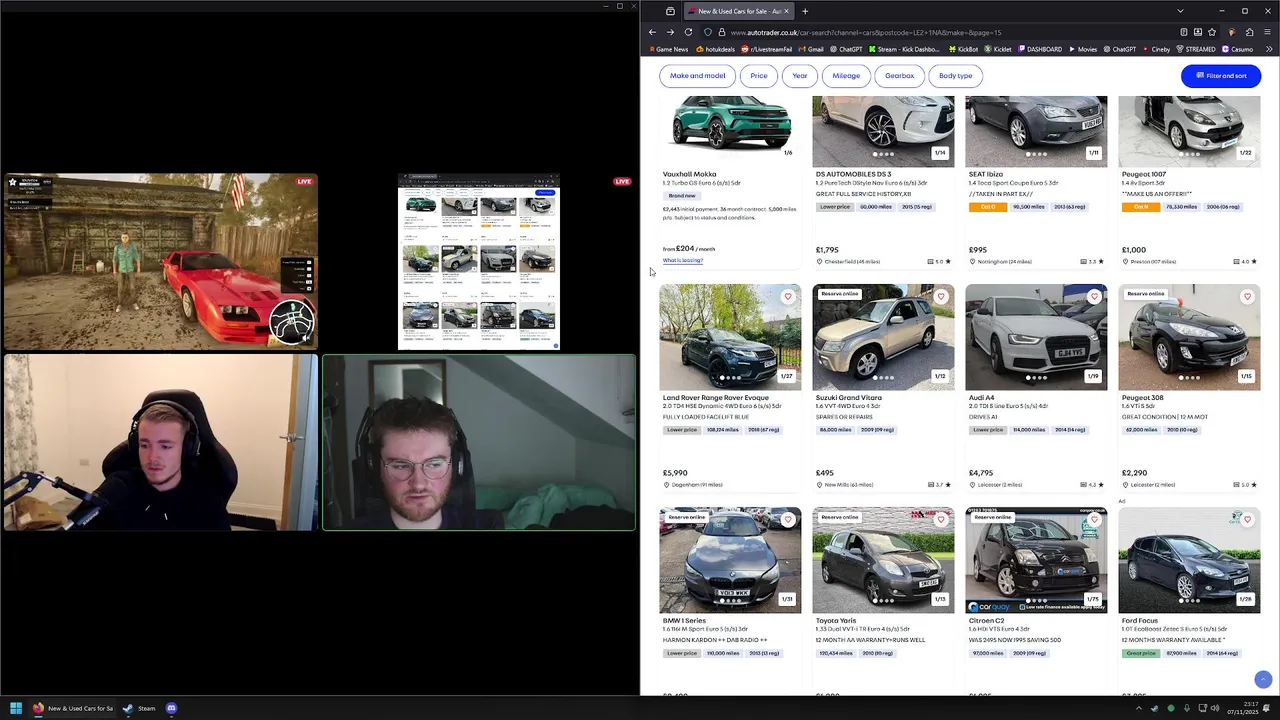Open the Price filter
The image size is (1280, 720).
click(759, 76)
